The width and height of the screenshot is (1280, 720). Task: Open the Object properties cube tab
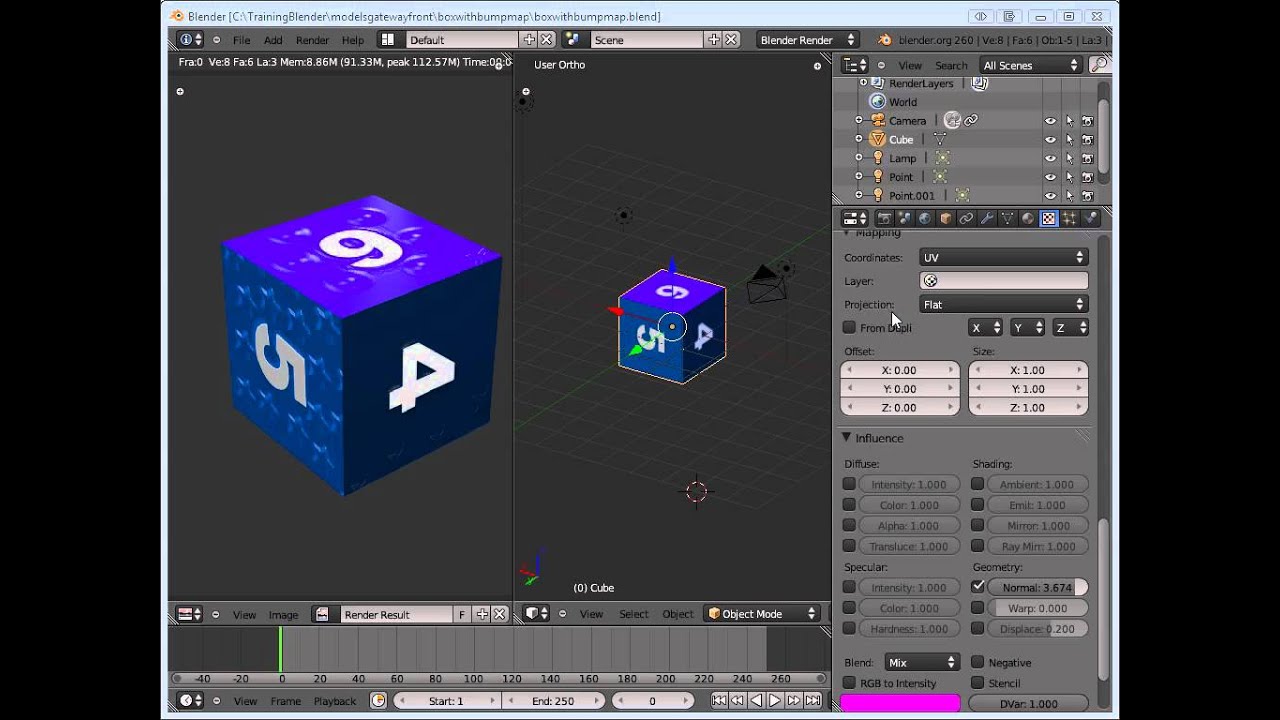(x=946, y=218)
